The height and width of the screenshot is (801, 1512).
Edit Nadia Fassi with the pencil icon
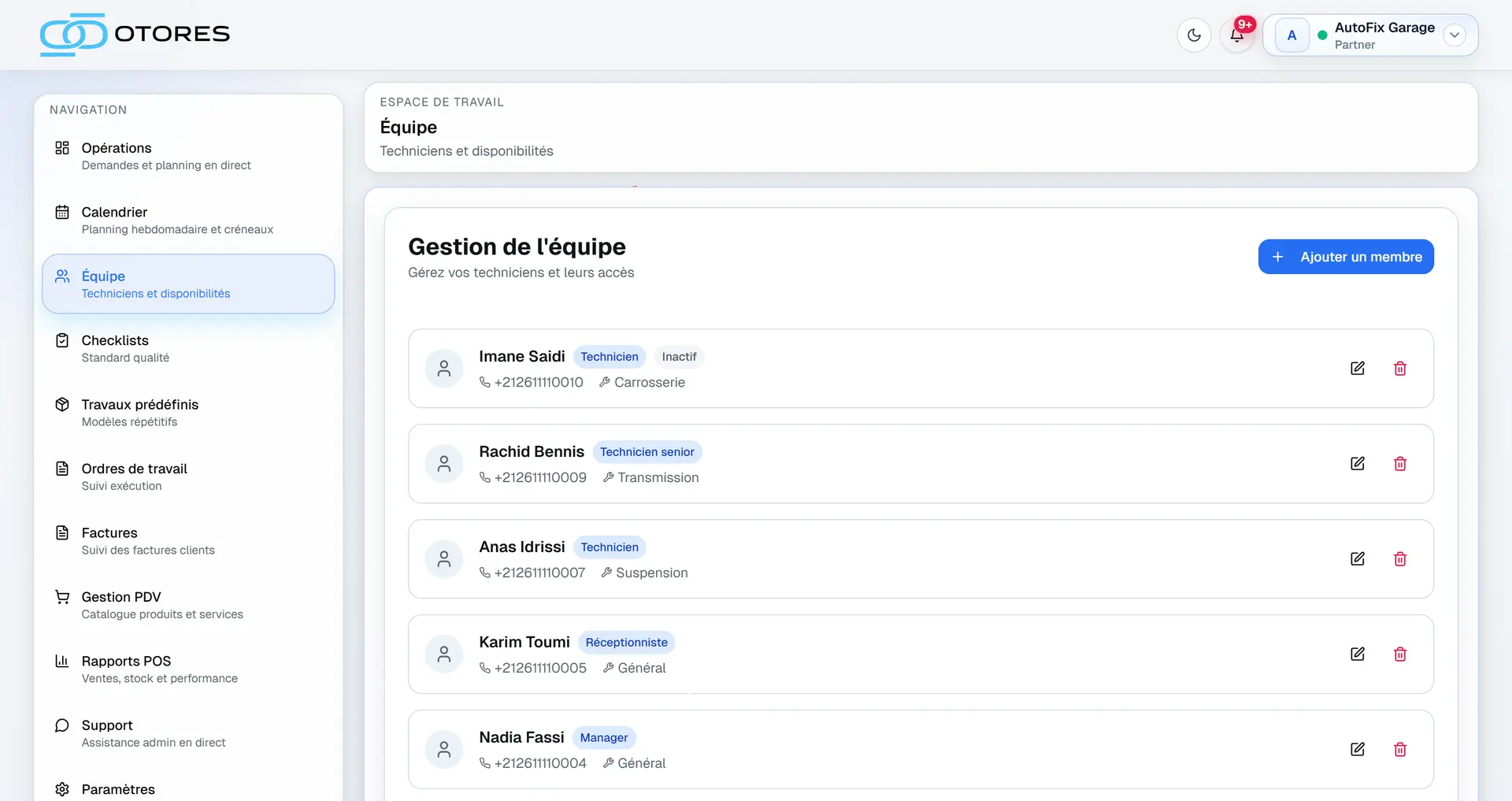click(1357, 749)
